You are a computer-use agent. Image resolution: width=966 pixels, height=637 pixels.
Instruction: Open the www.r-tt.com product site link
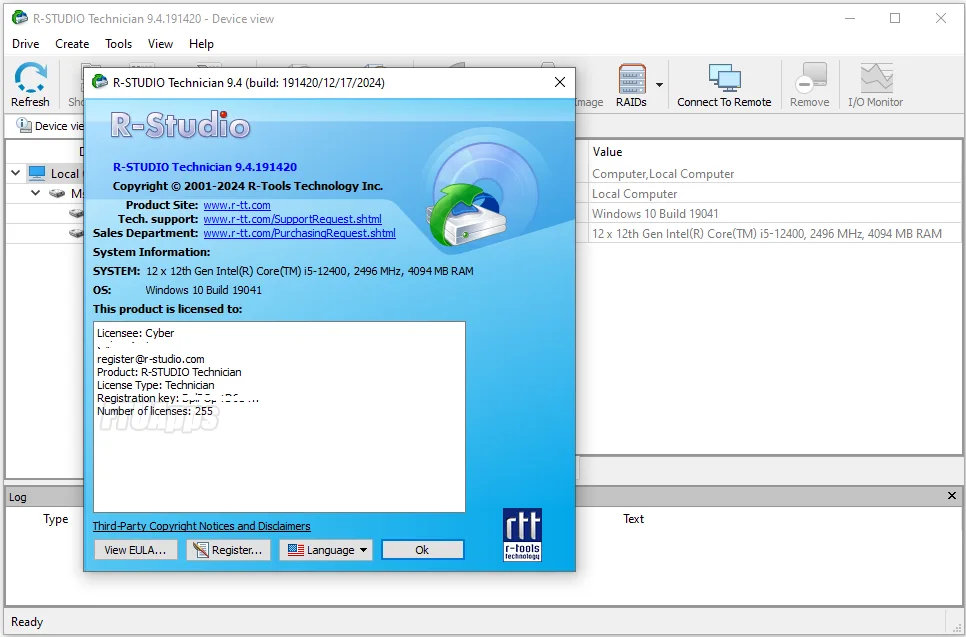237,205
